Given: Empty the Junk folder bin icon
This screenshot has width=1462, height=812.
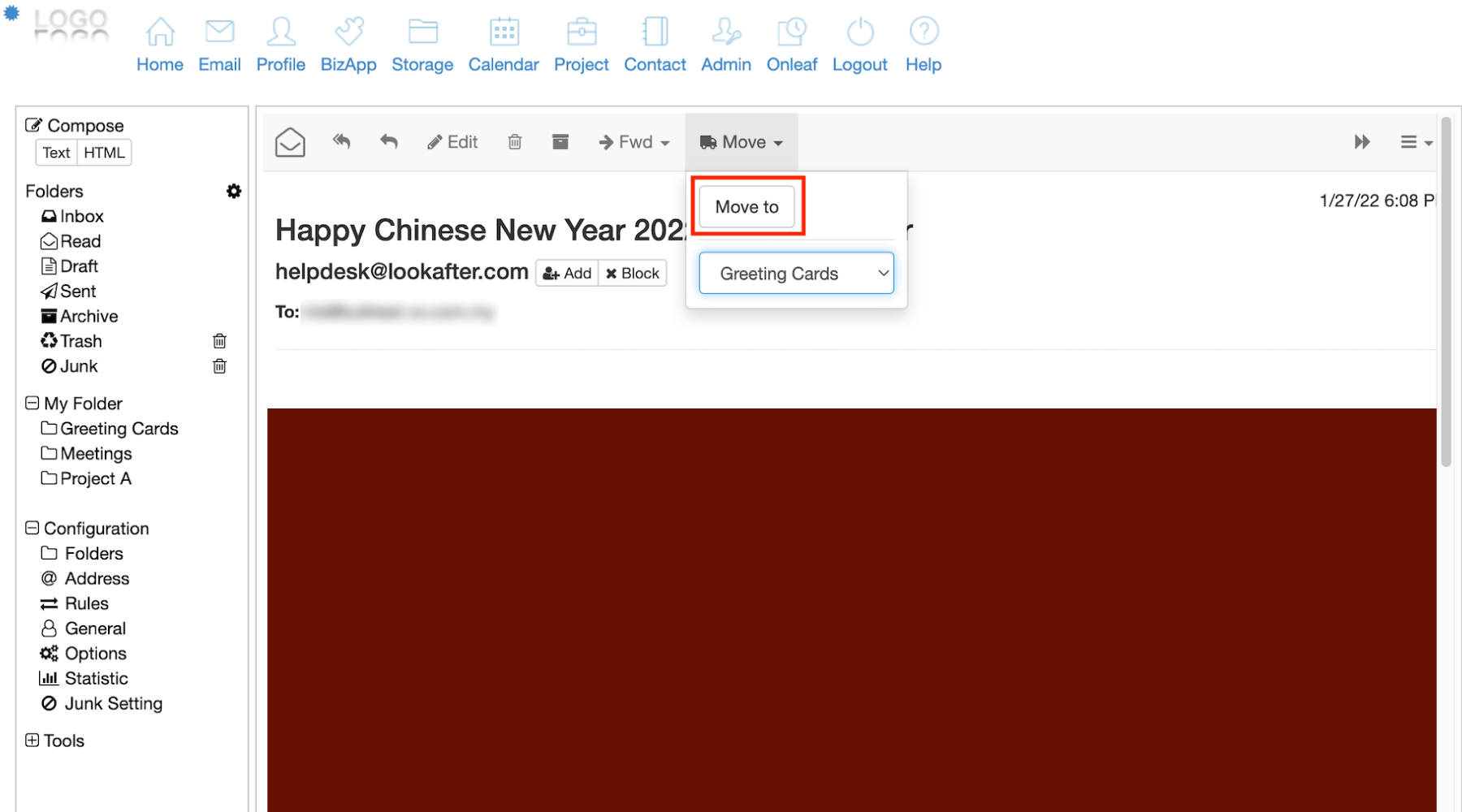Looking at the screenshot, I should point(219,366).
